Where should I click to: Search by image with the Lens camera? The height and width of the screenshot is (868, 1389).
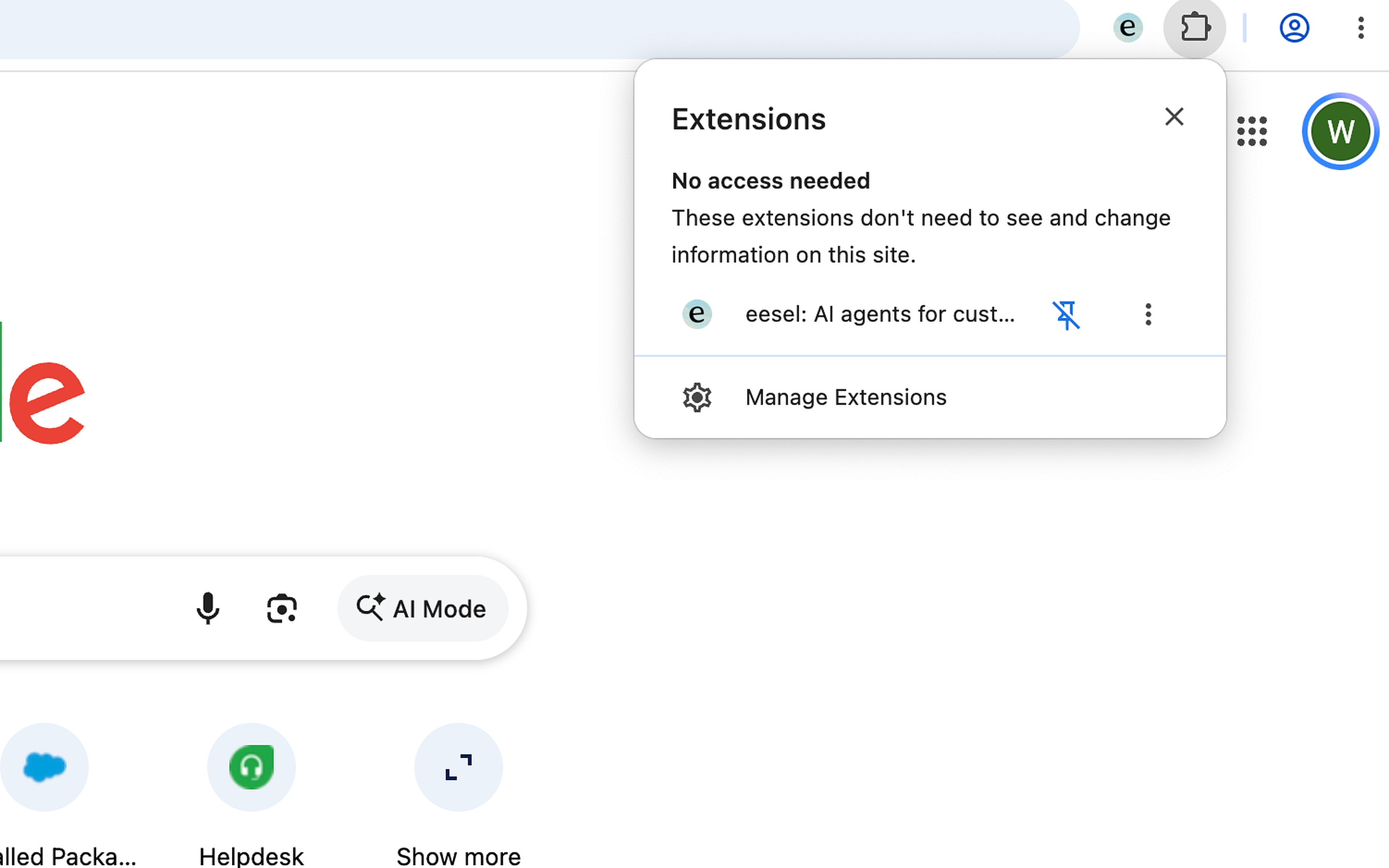tap(282, 608)
